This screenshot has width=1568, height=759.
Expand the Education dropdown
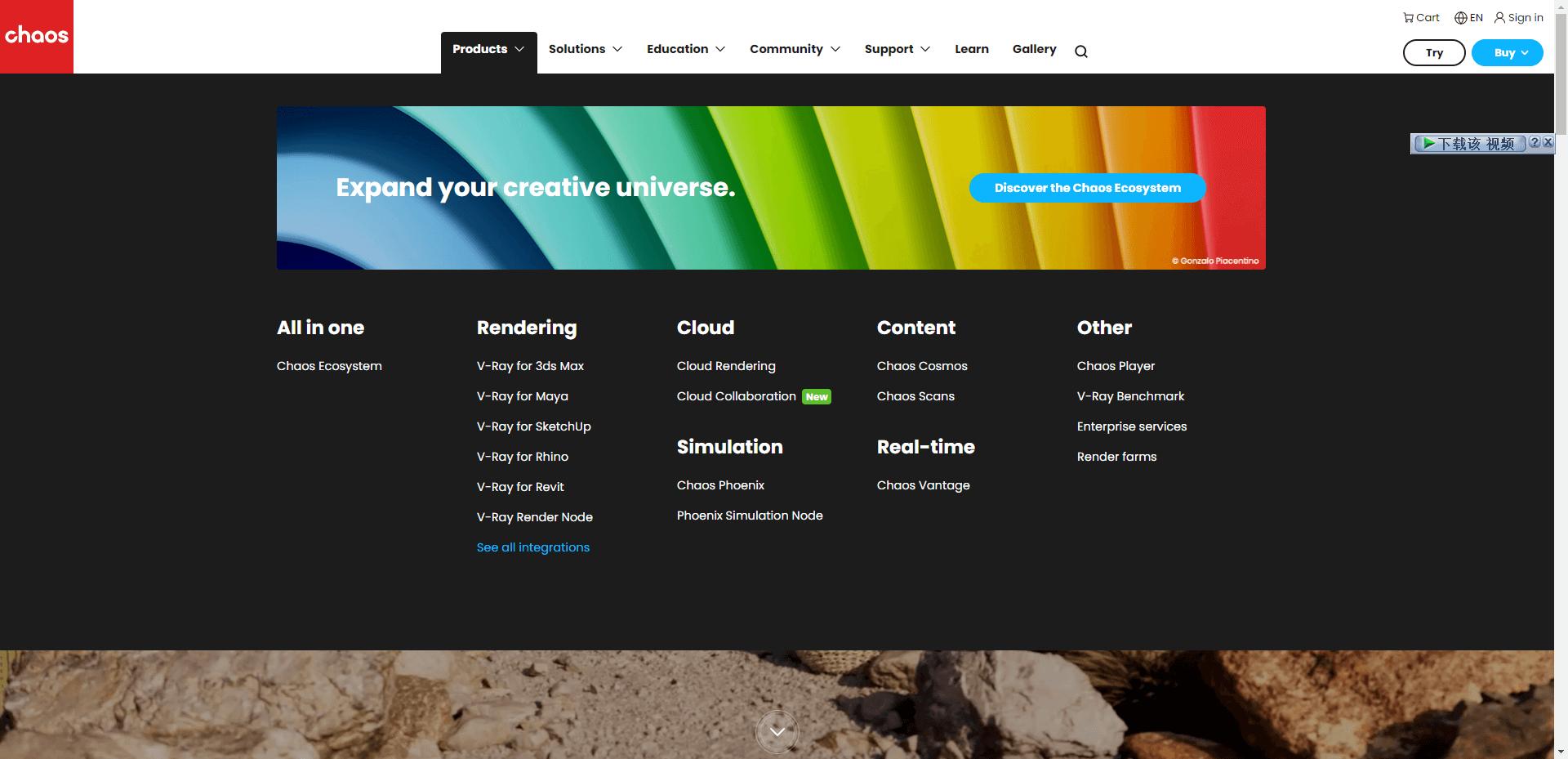tap(686, 50)
